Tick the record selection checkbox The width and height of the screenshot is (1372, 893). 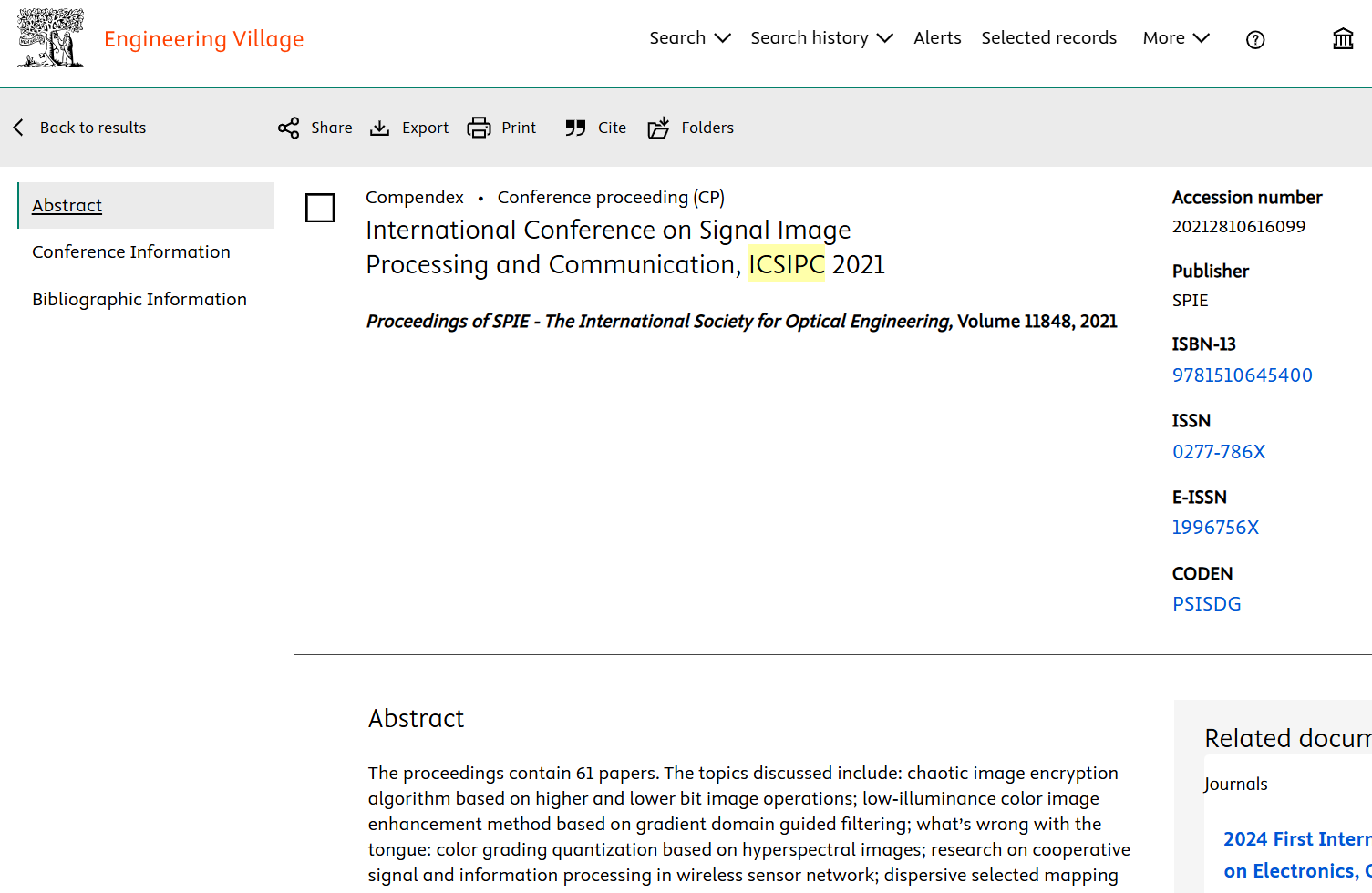320,208
